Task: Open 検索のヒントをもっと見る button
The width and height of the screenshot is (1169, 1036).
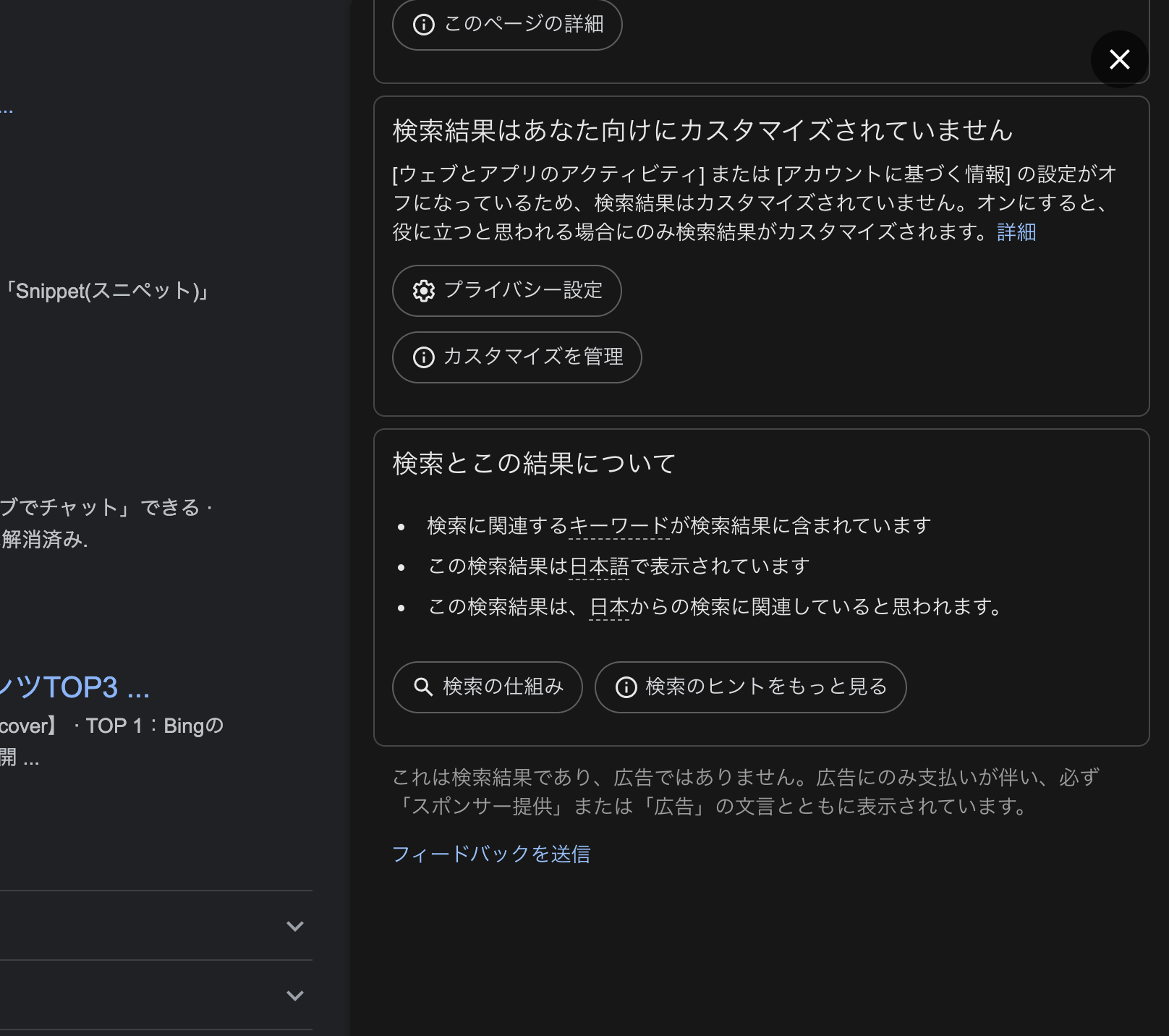Action: tap(750, 687)
